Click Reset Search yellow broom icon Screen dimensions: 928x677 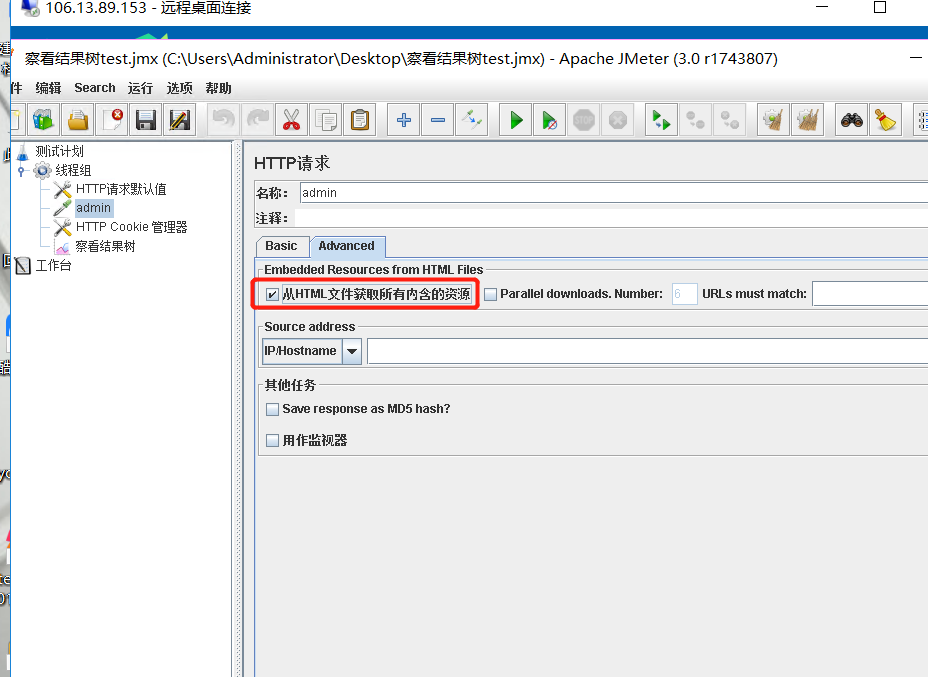[885, 120]
